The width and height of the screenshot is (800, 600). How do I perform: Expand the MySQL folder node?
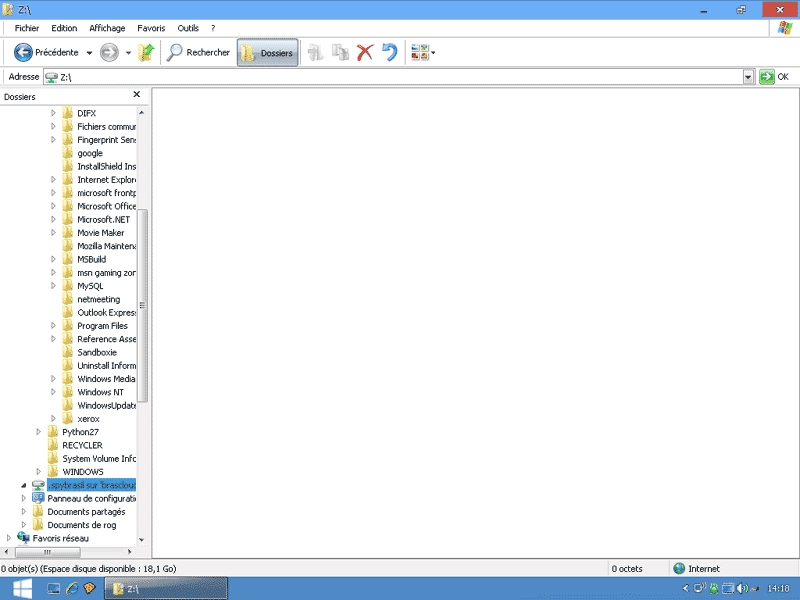(53, 286)
